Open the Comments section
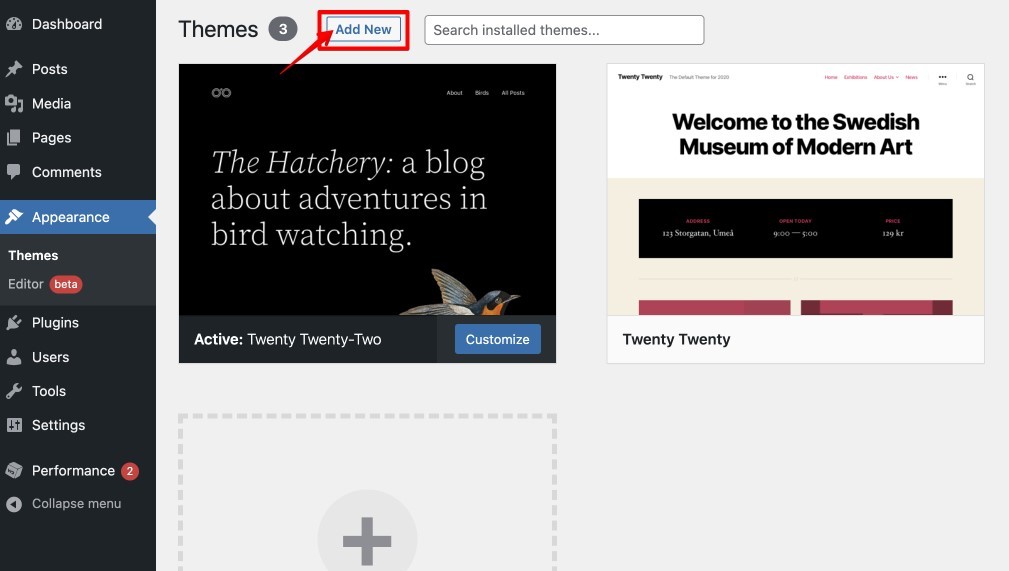1009x571 pixels. click(x=78, y=172)
